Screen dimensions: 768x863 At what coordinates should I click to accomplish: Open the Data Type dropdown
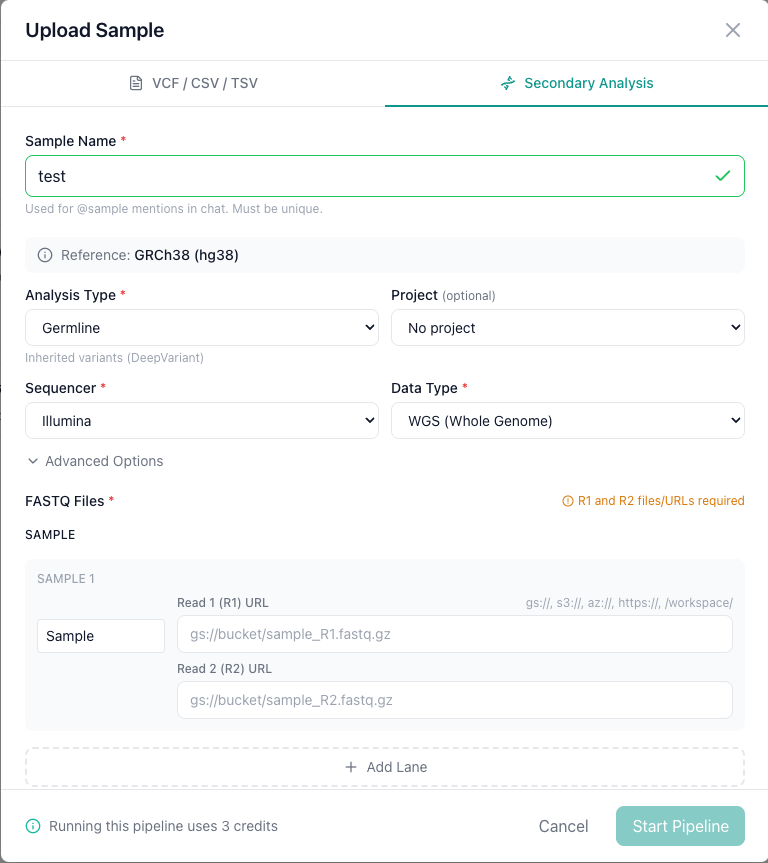pos(567,421)
